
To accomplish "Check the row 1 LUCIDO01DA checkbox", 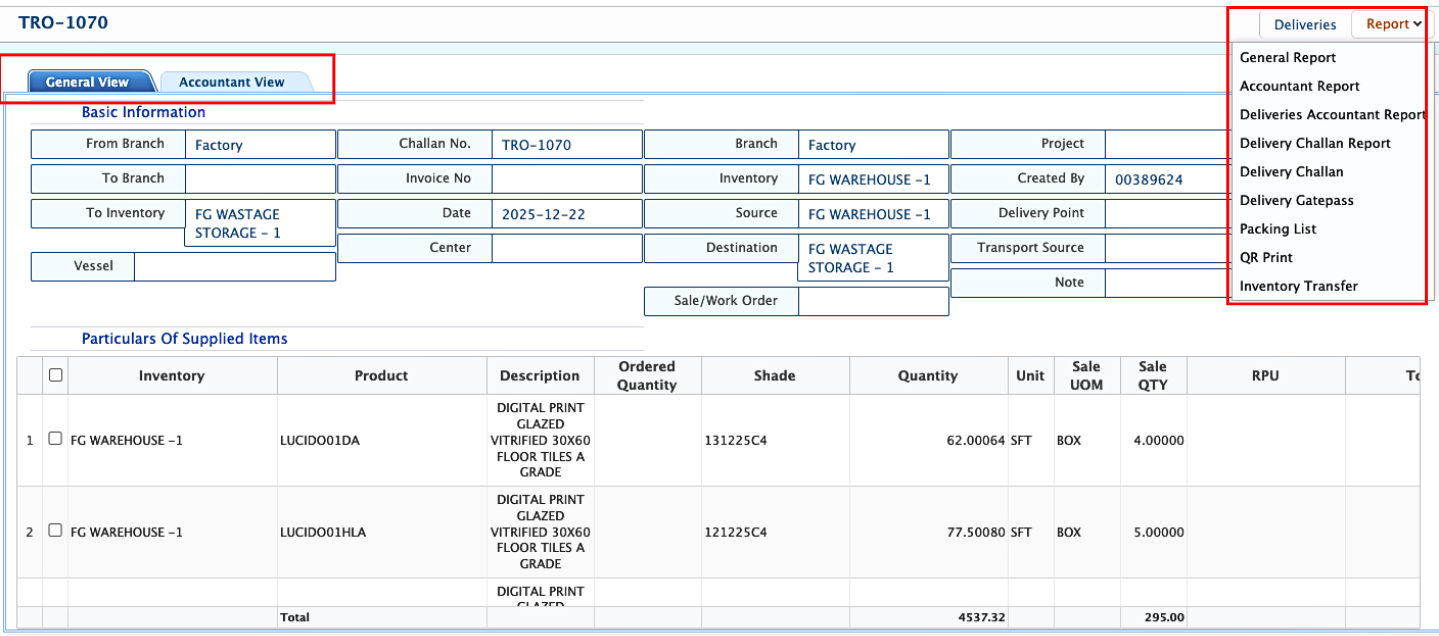I will tap(56, 439).
